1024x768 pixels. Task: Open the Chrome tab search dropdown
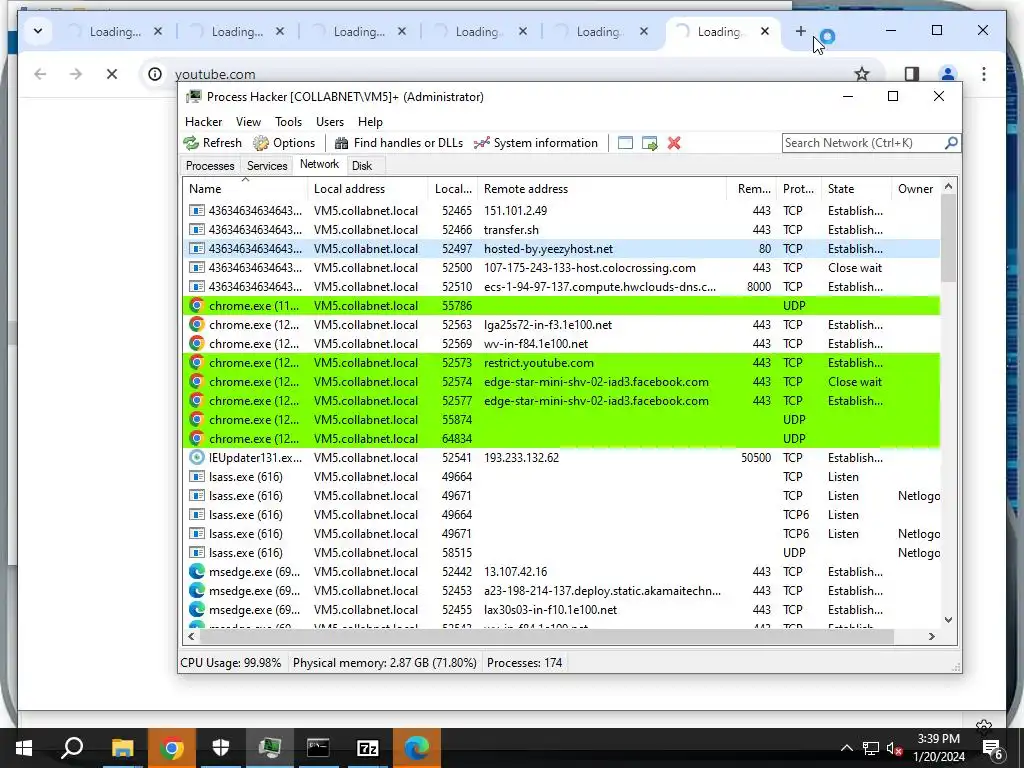click(x=38, y=31)
